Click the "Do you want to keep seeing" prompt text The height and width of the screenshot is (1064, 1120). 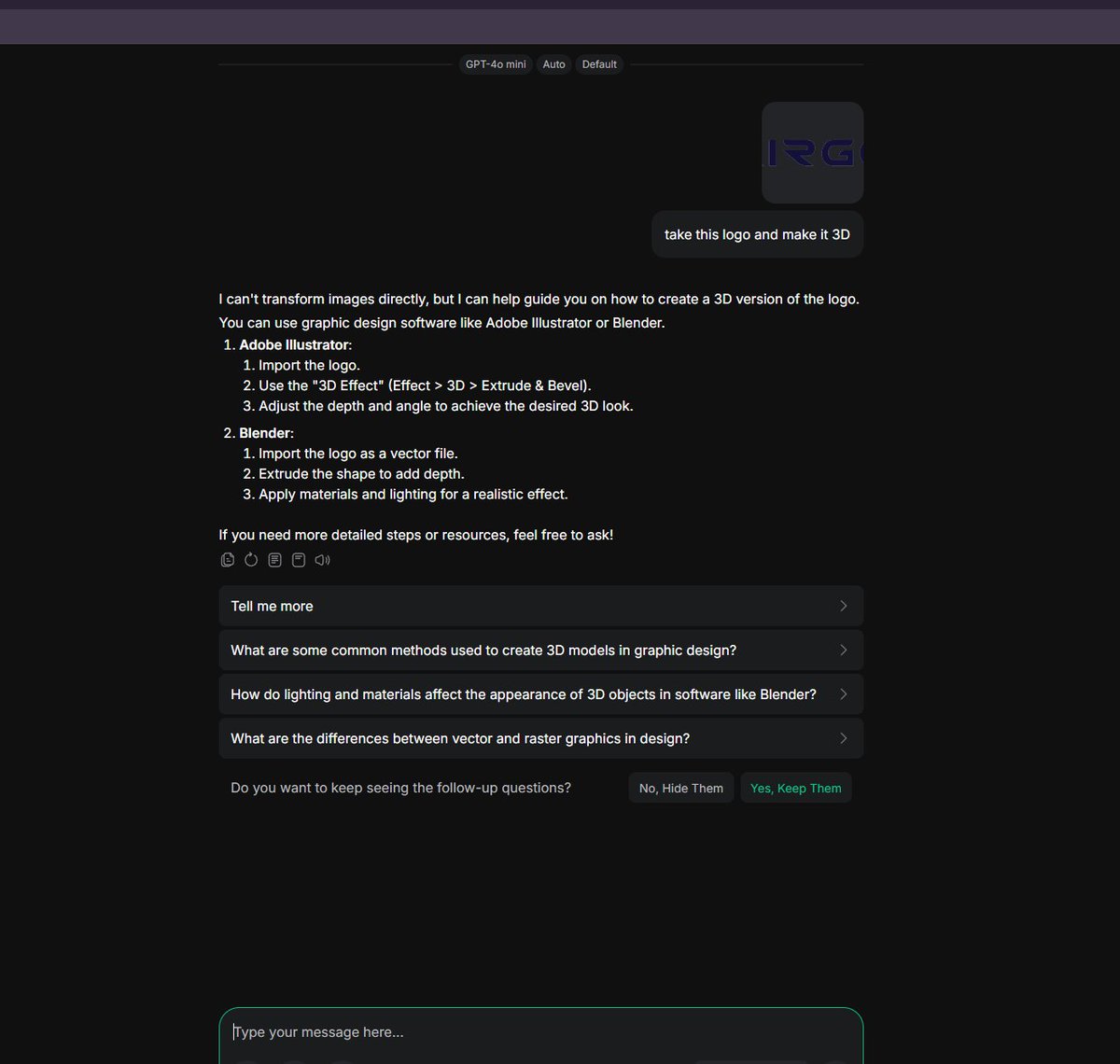click(401, 788)
